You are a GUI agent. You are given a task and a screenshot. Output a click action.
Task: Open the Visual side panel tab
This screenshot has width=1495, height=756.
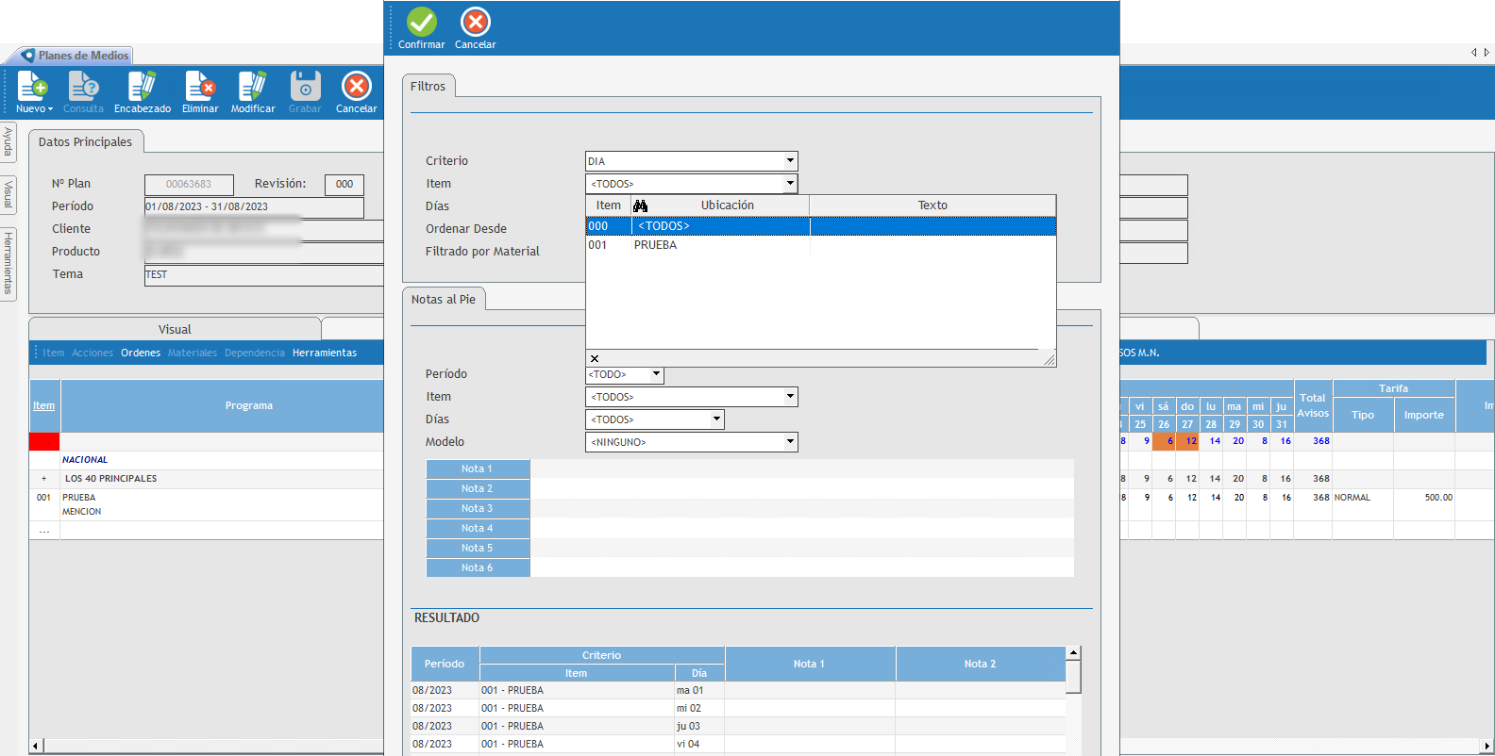(8, 195)
